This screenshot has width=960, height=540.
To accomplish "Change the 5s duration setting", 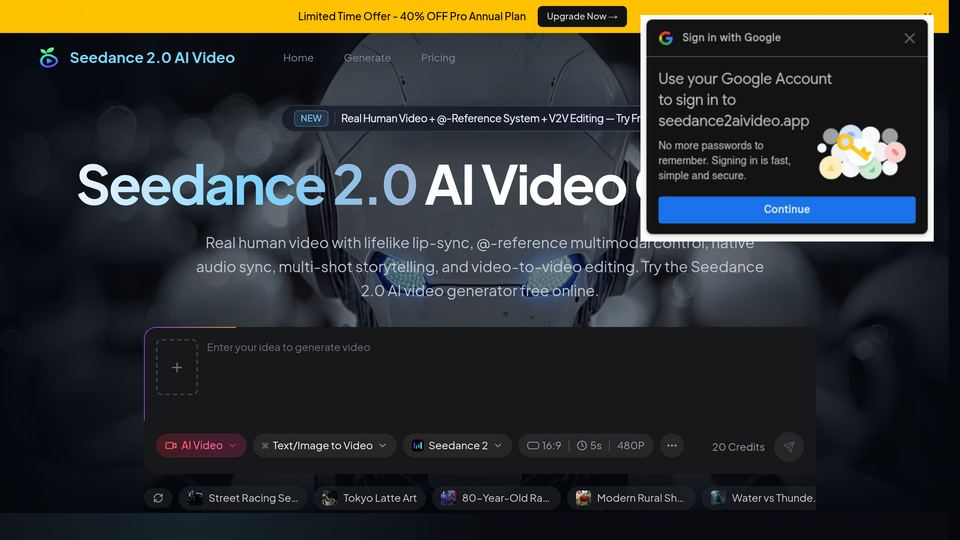I will [589, 446].
